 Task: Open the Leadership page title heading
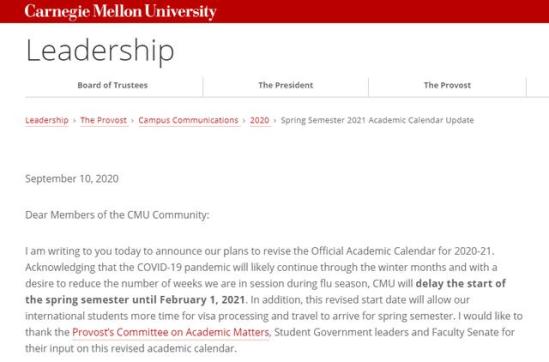click(100, 51)
